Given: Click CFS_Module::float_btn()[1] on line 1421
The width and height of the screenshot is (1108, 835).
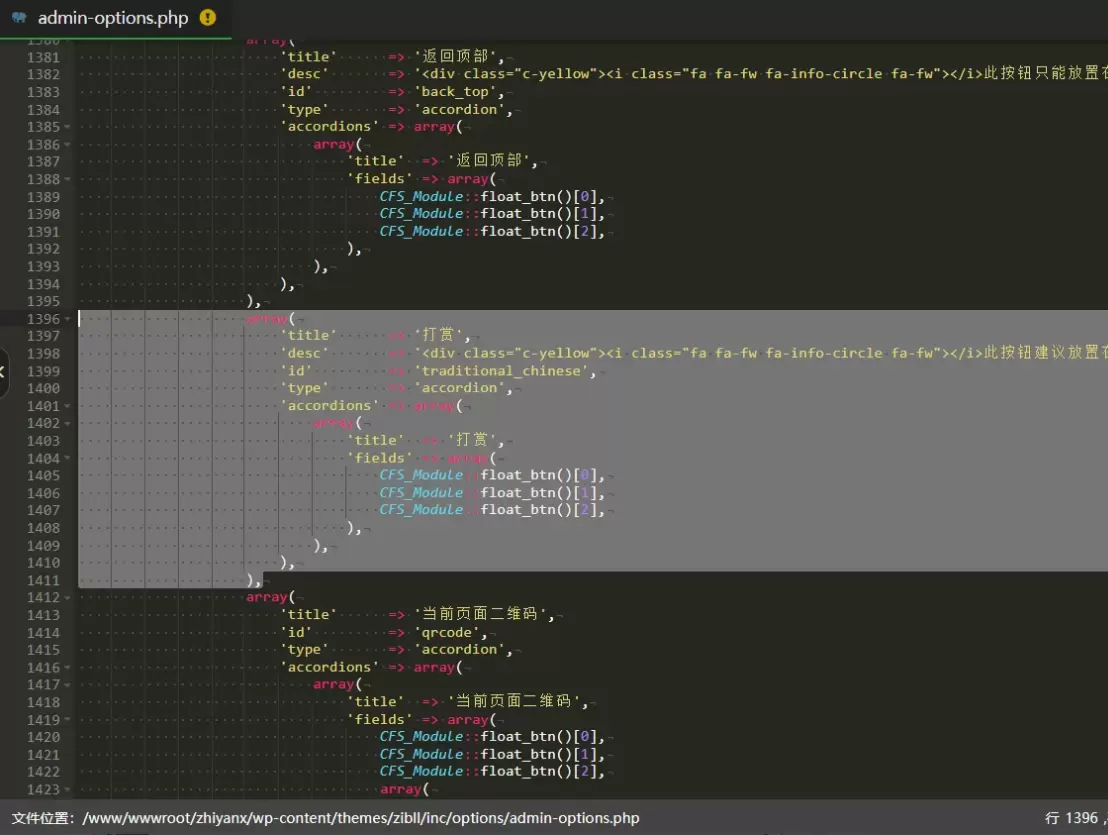Looking at the screenshot, I should pyautogui.click(x=488, y=754).
